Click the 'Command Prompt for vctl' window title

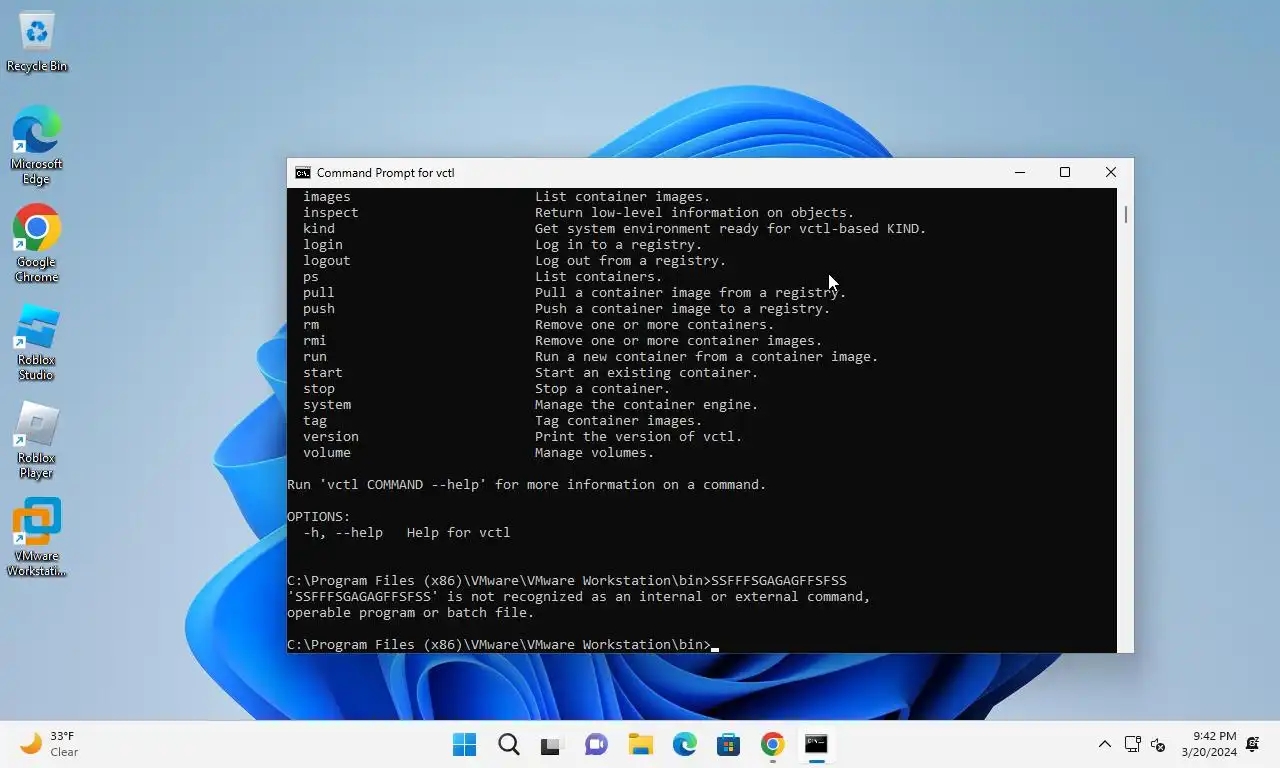[x=386, y=173]
